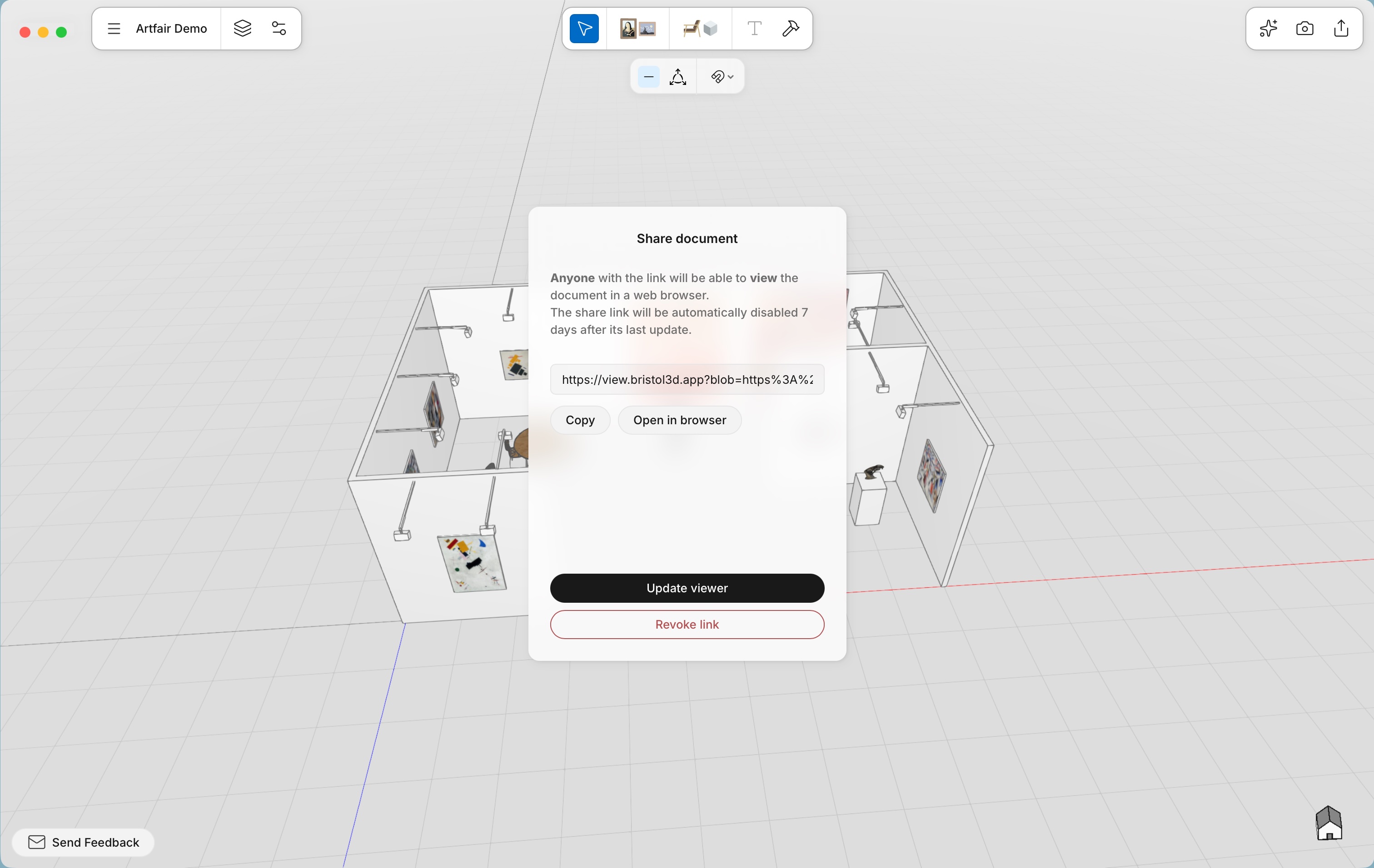Open the hamburger menu
The image size is (1374, 868).
114,28
